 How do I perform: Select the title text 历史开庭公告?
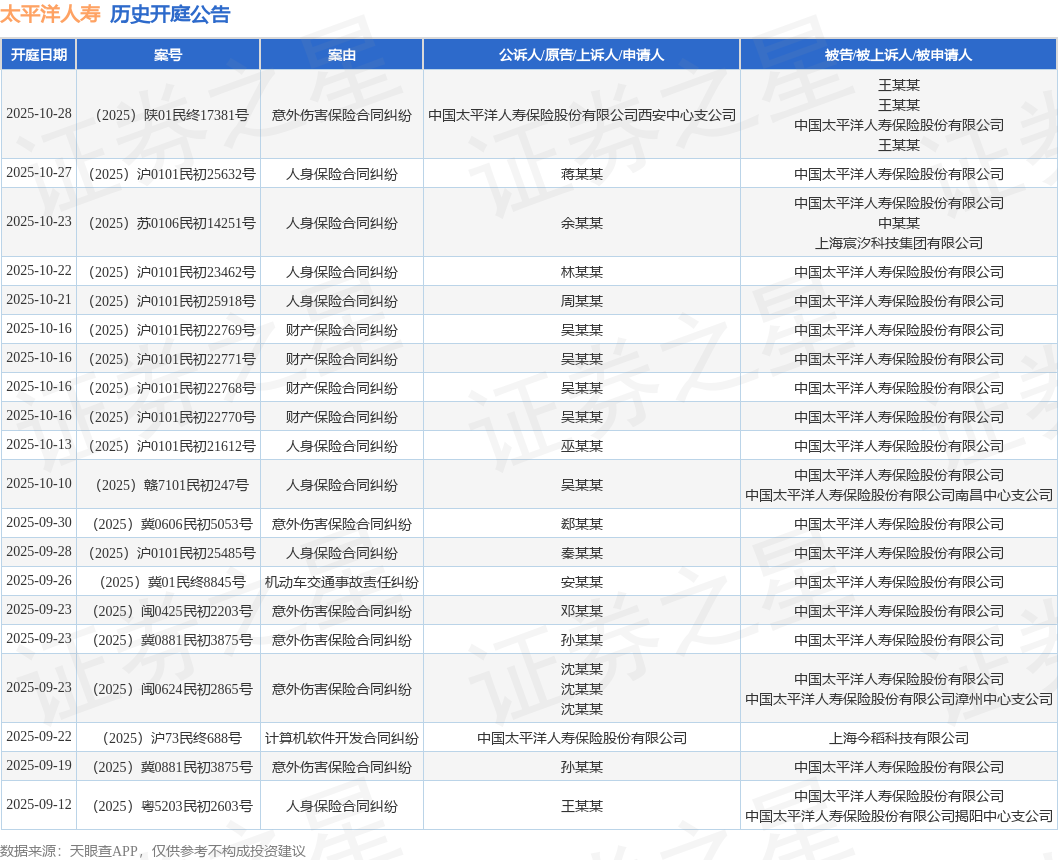click(170, 14)
